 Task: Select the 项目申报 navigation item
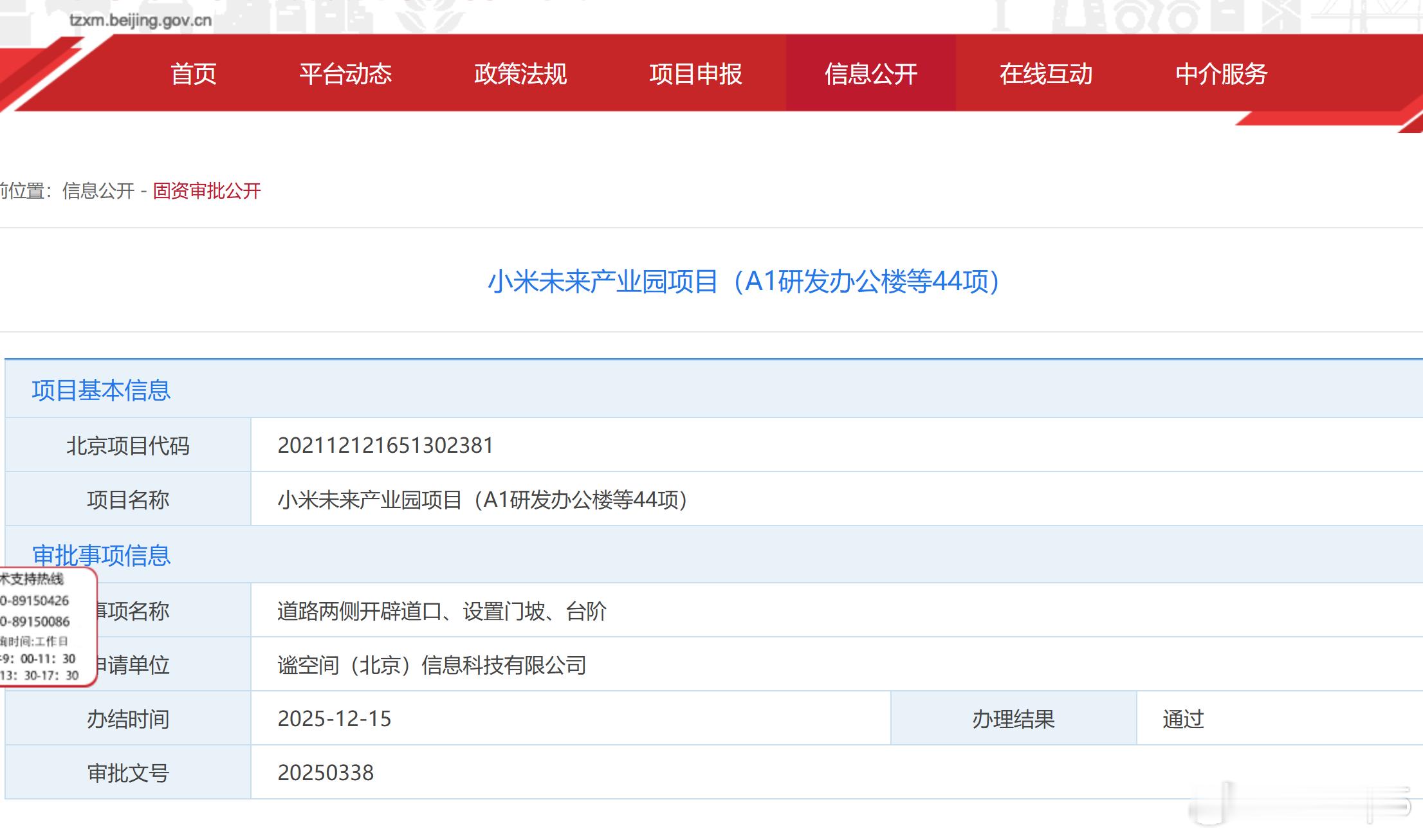695,74
